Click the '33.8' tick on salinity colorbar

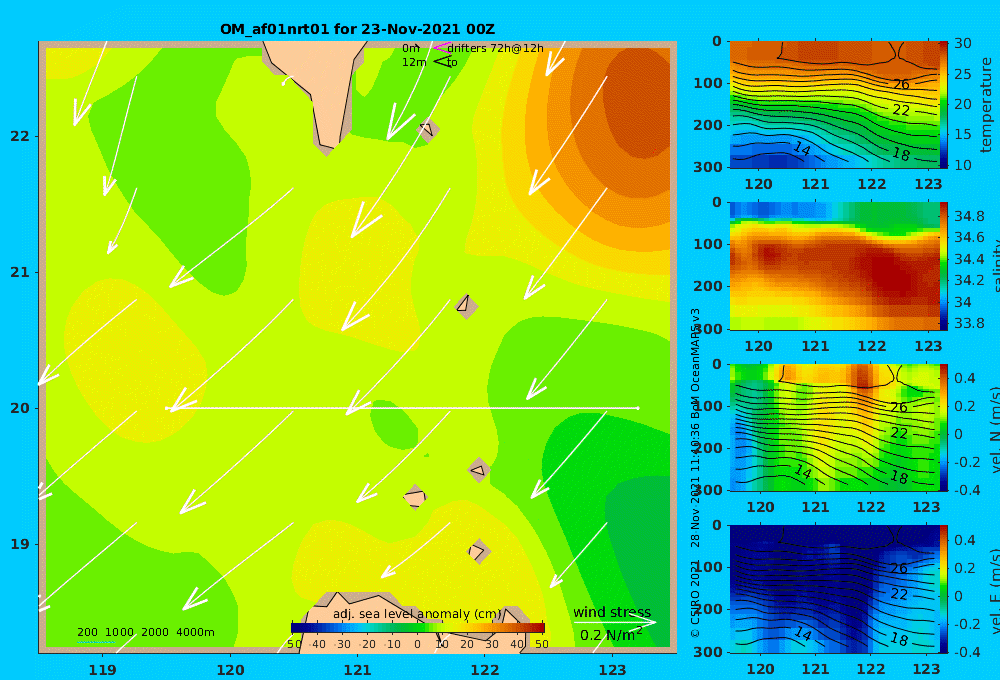point(969,323)
